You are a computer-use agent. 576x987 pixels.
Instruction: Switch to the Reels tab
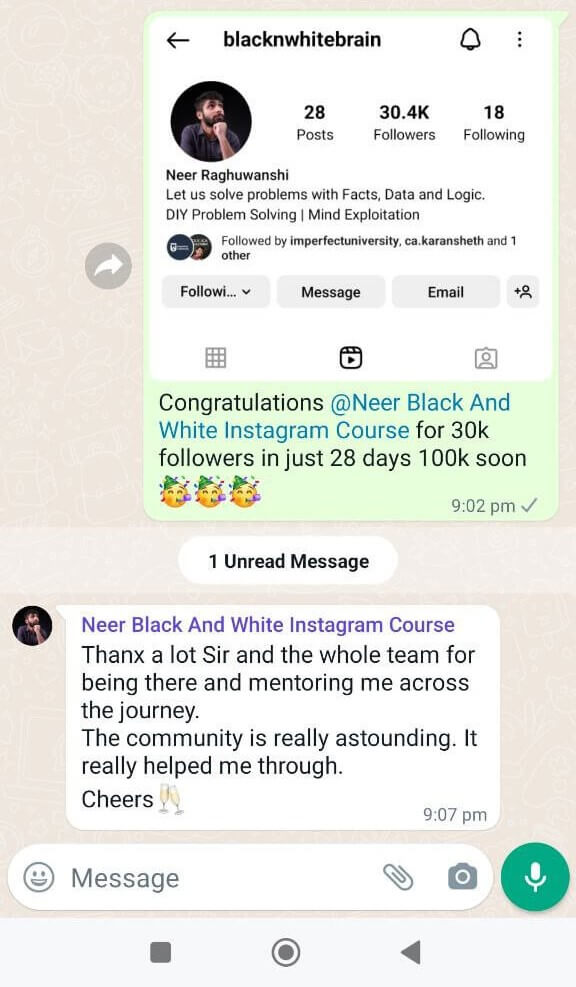[351, 358]
